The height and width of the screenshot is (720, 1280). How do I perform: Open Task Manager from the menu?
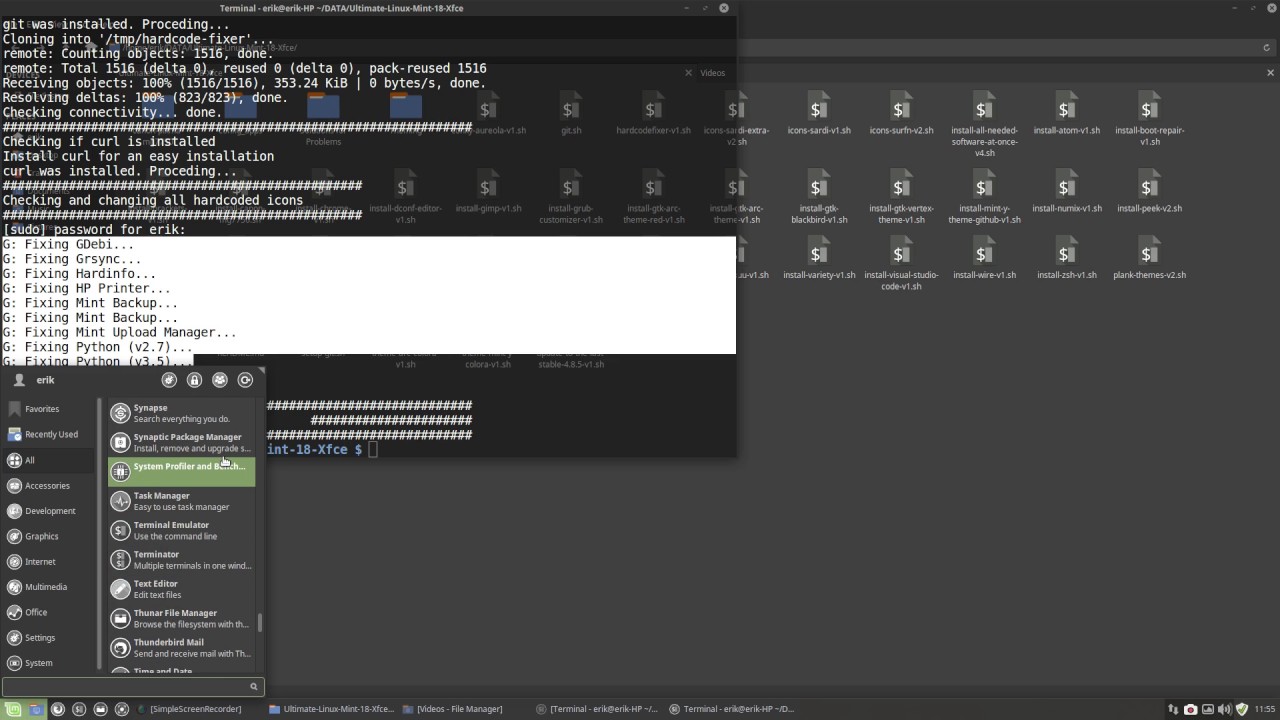click(x=181, y=501)
